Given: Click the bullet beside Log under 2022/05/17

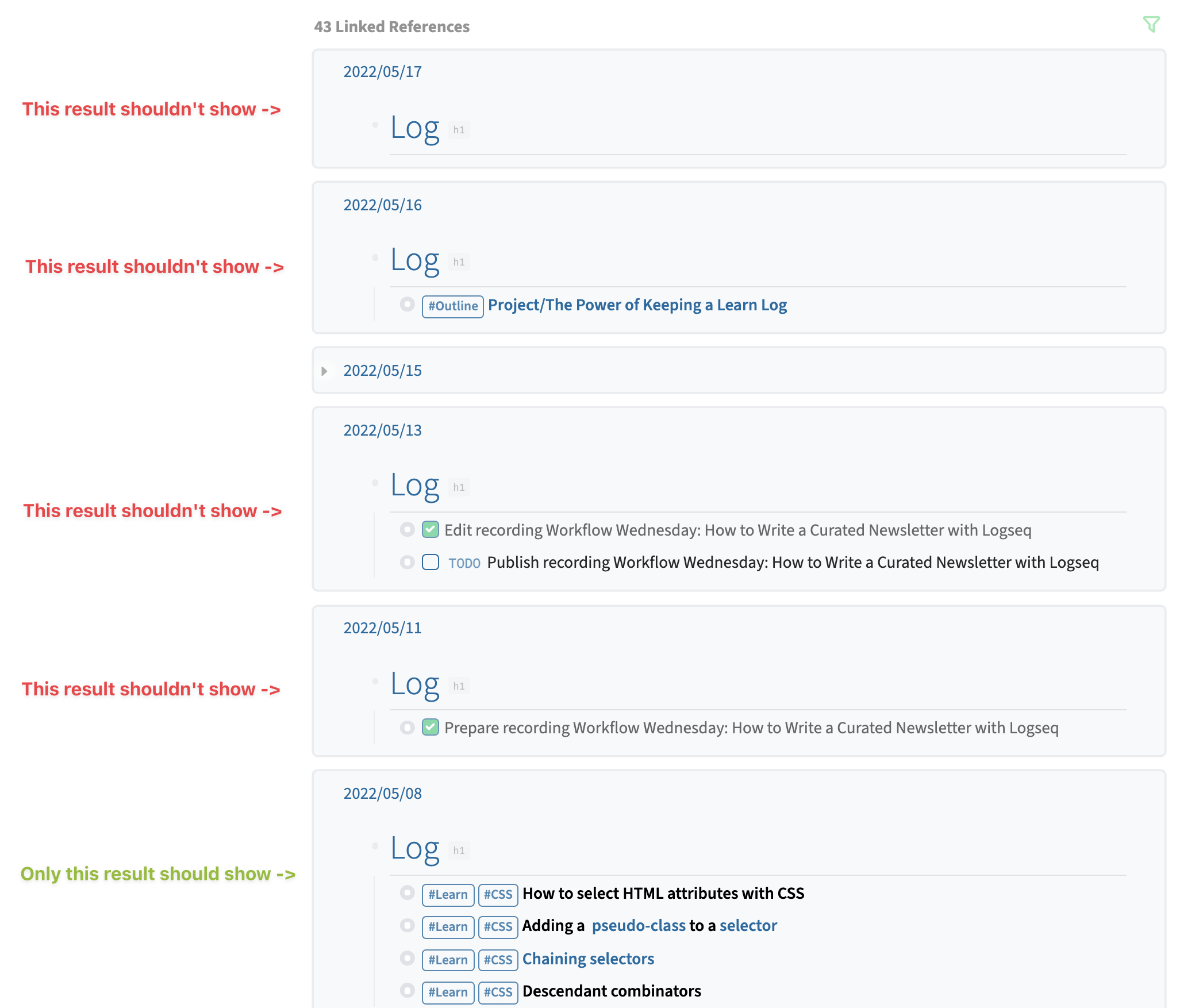Looking at the screenshot, I should pos(375,124).
